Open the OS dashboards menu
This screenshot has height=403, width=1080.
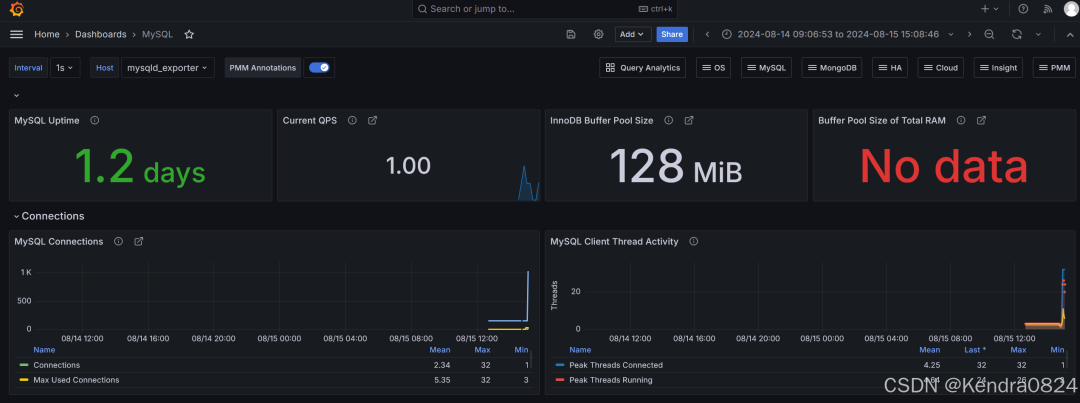(714, 68)
